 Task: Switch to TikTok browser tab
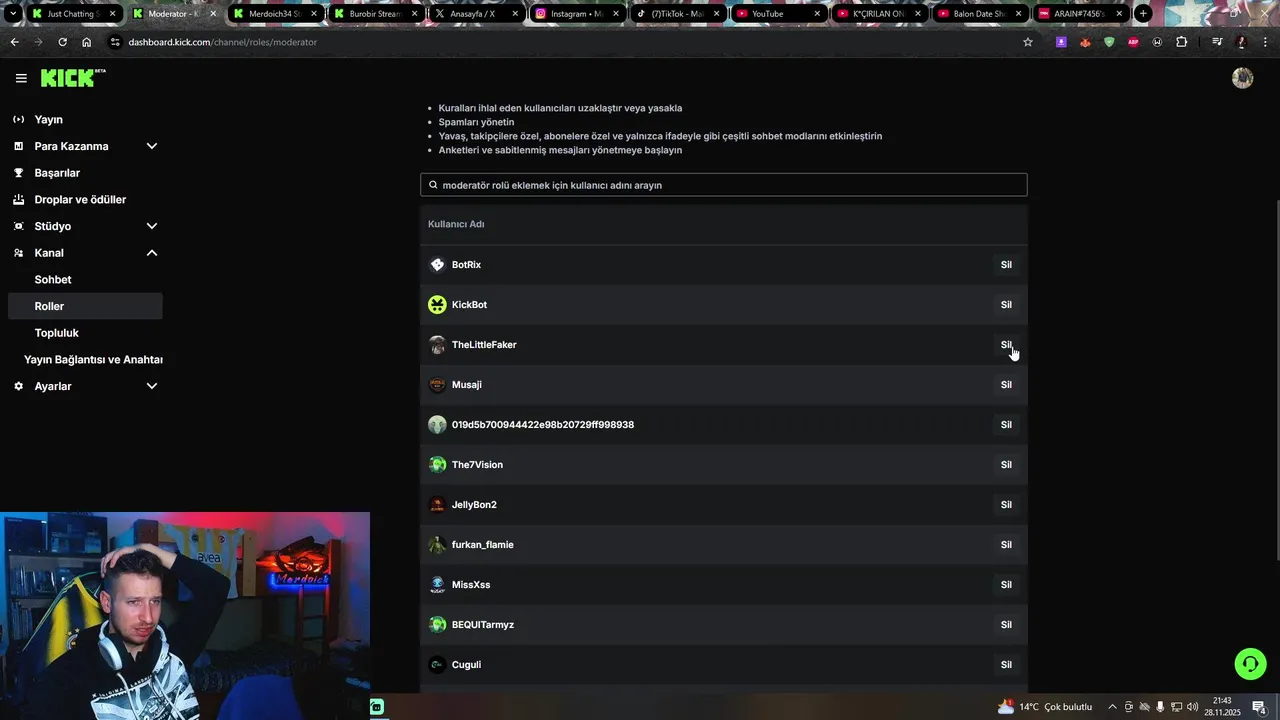point(677,14)
